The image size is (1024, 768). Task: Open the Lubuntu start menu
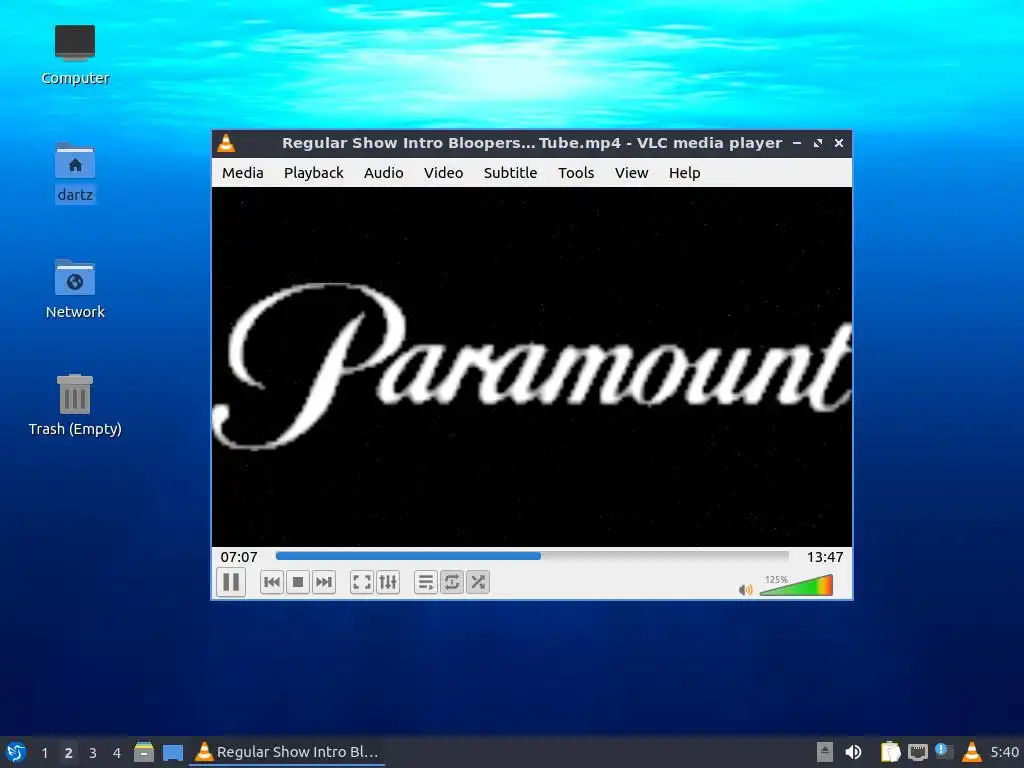pos(16,752)
